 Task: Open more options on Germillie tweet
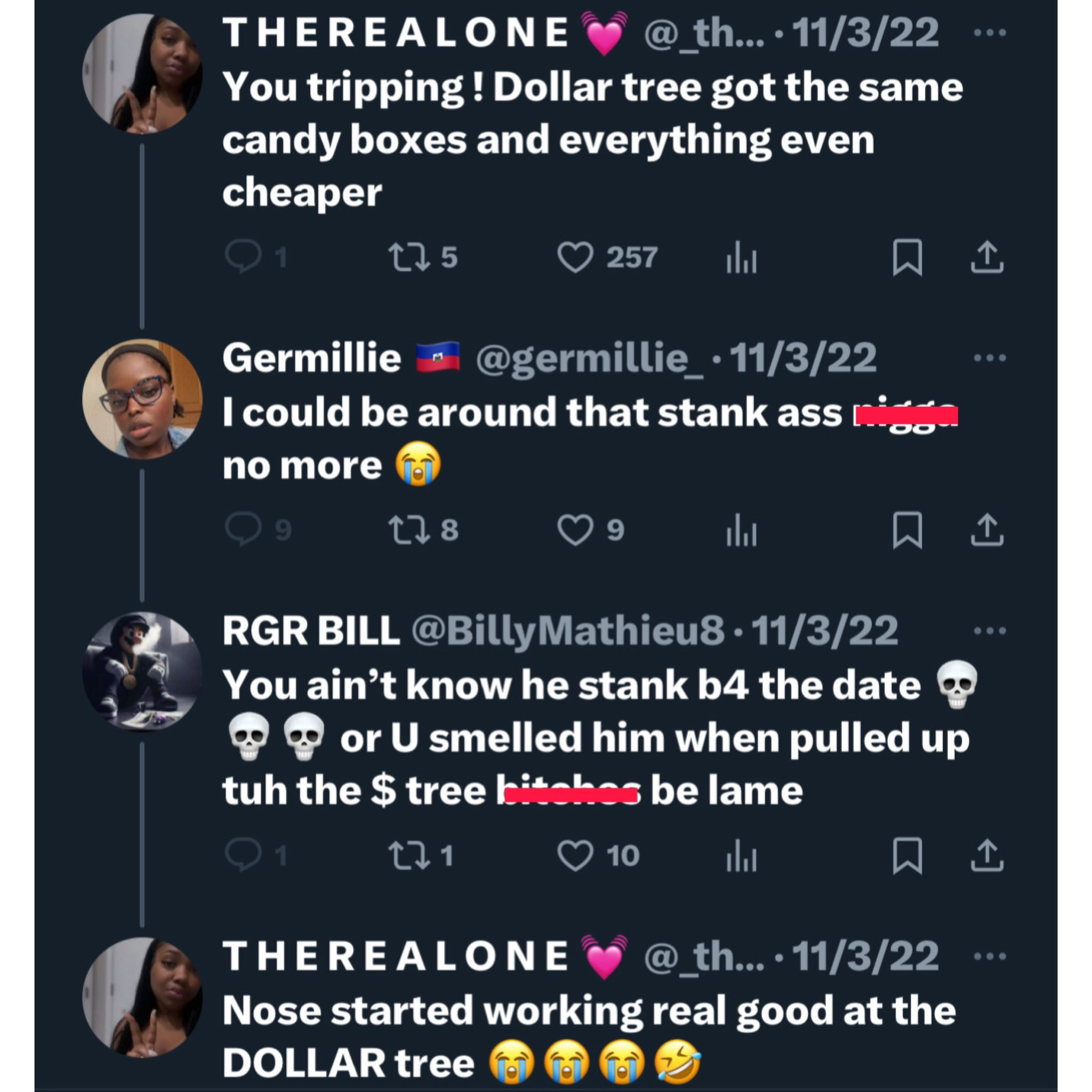coord(990,358)
